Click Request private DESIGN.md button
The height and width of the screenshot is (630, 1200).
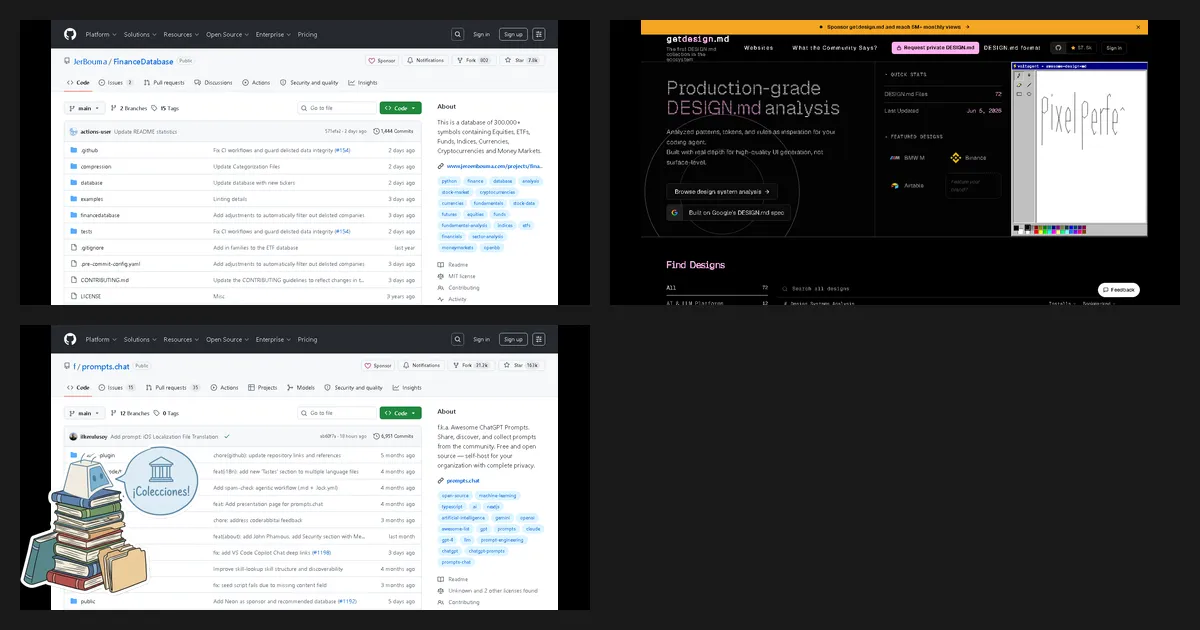935,47
